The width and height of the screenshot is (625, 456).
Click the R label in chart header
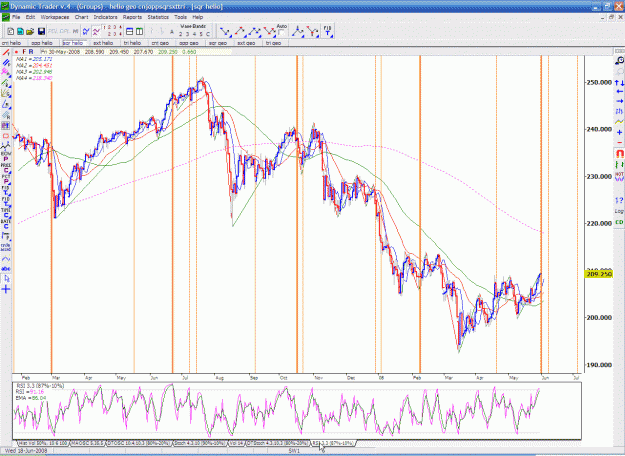click(31, 52)
